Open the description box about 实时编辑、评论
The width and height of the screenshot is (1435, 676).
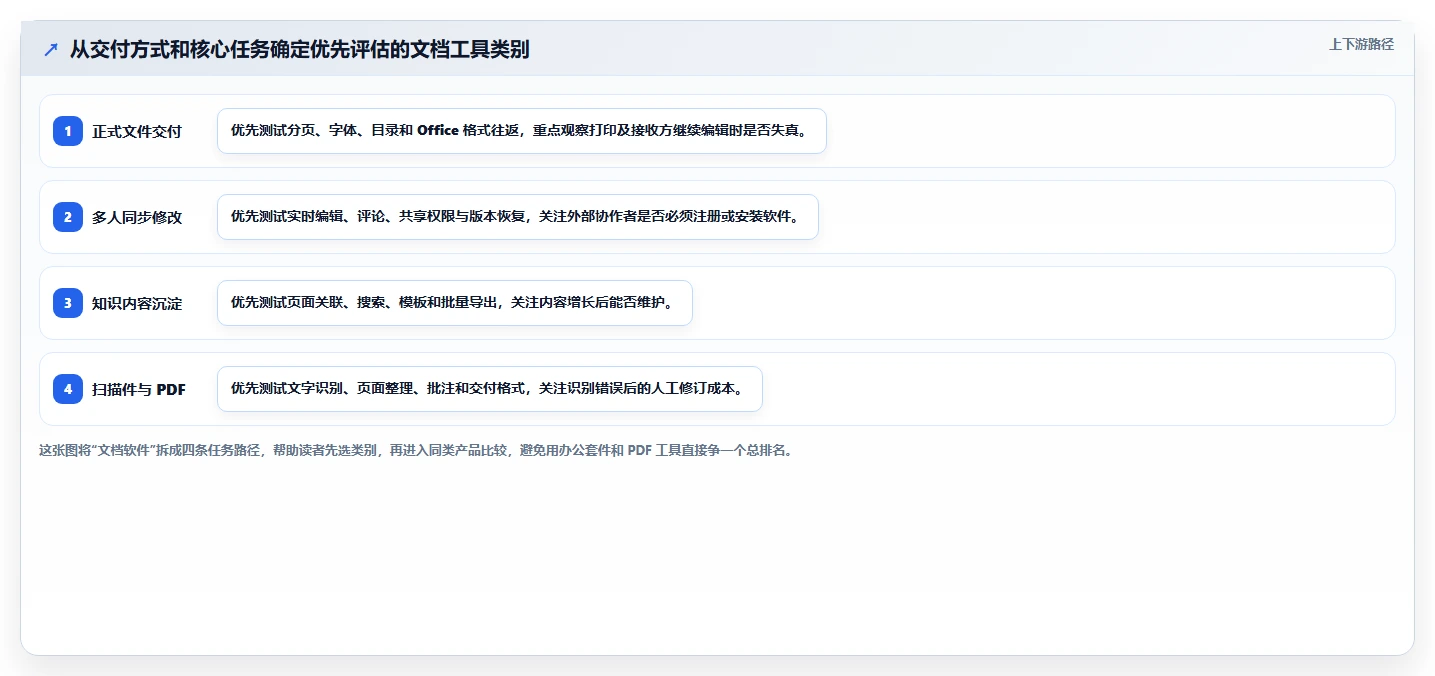tap(518, 217)
